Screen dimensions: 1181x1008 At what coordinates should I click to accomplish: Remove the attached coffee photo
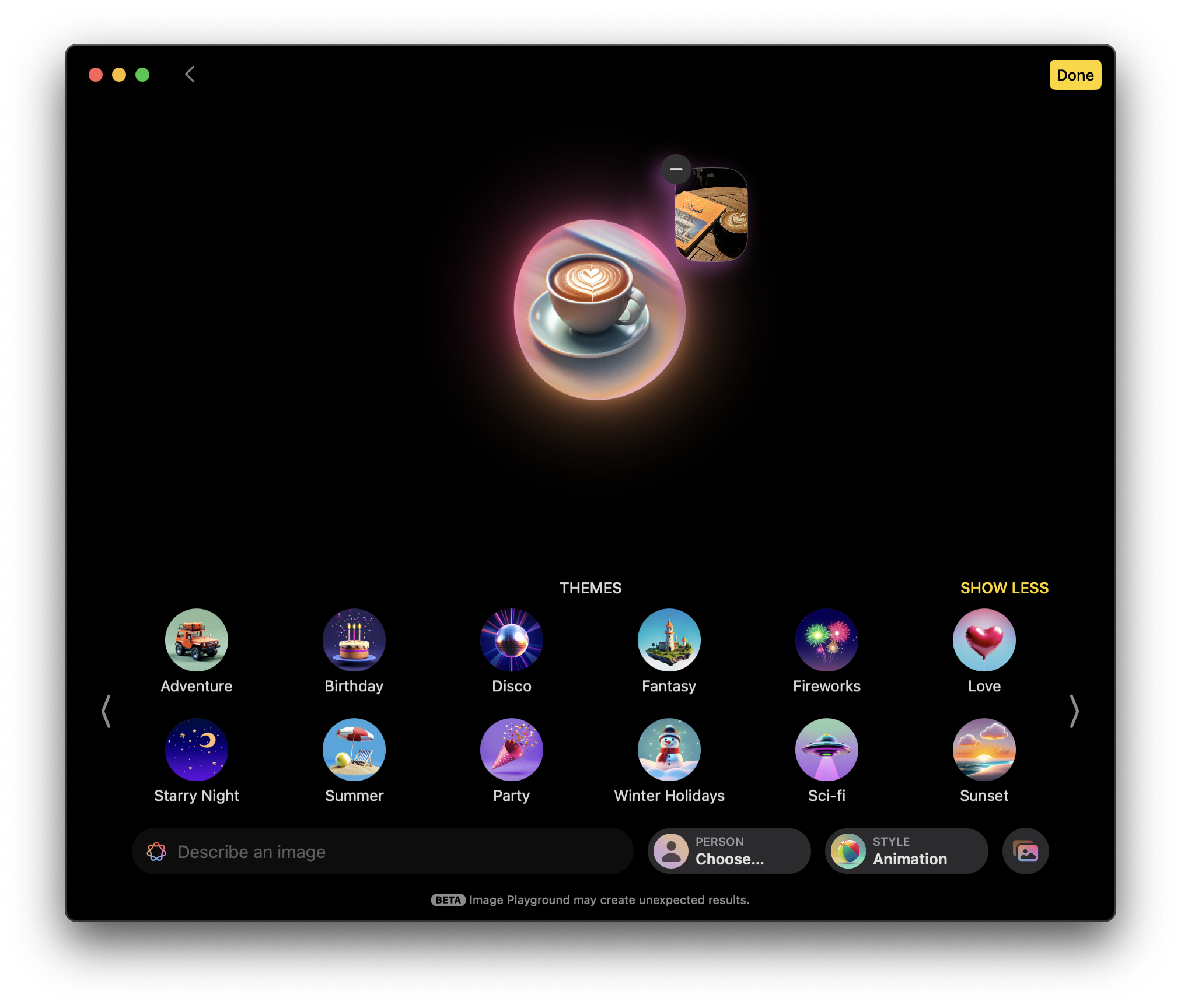click(677, 169)
